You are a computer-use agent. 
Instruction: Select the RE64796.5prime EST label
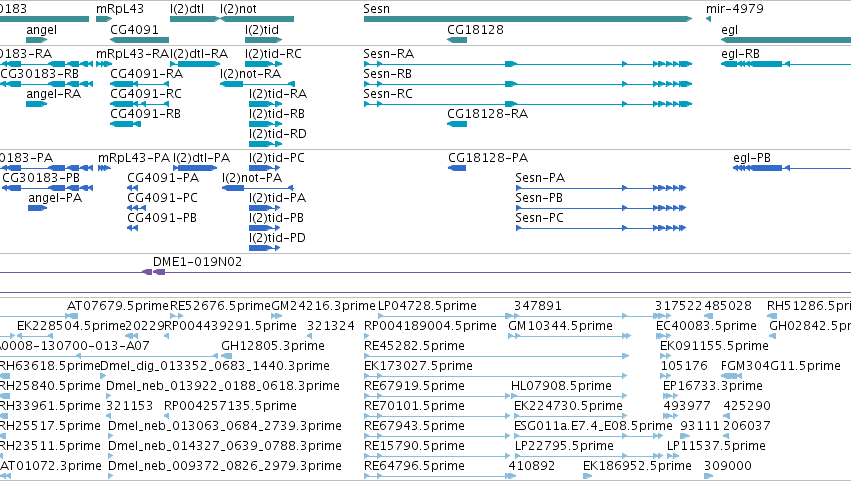414,466
